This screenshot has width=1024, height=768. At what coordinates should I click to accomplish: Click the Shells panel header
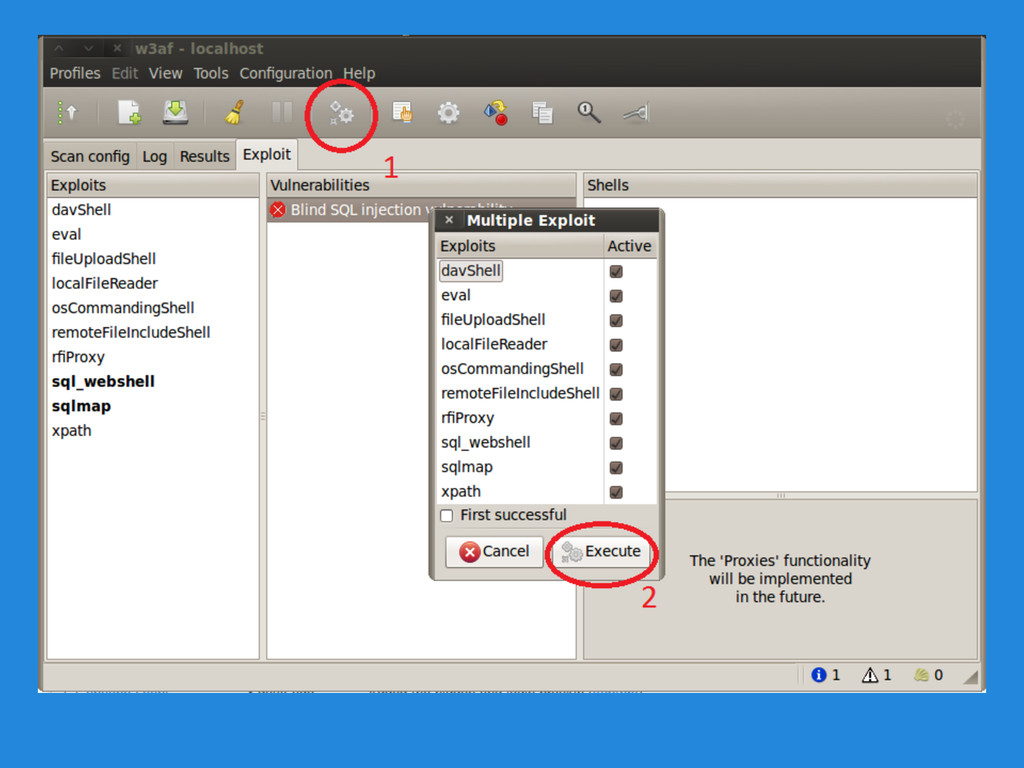click(780, 185)
